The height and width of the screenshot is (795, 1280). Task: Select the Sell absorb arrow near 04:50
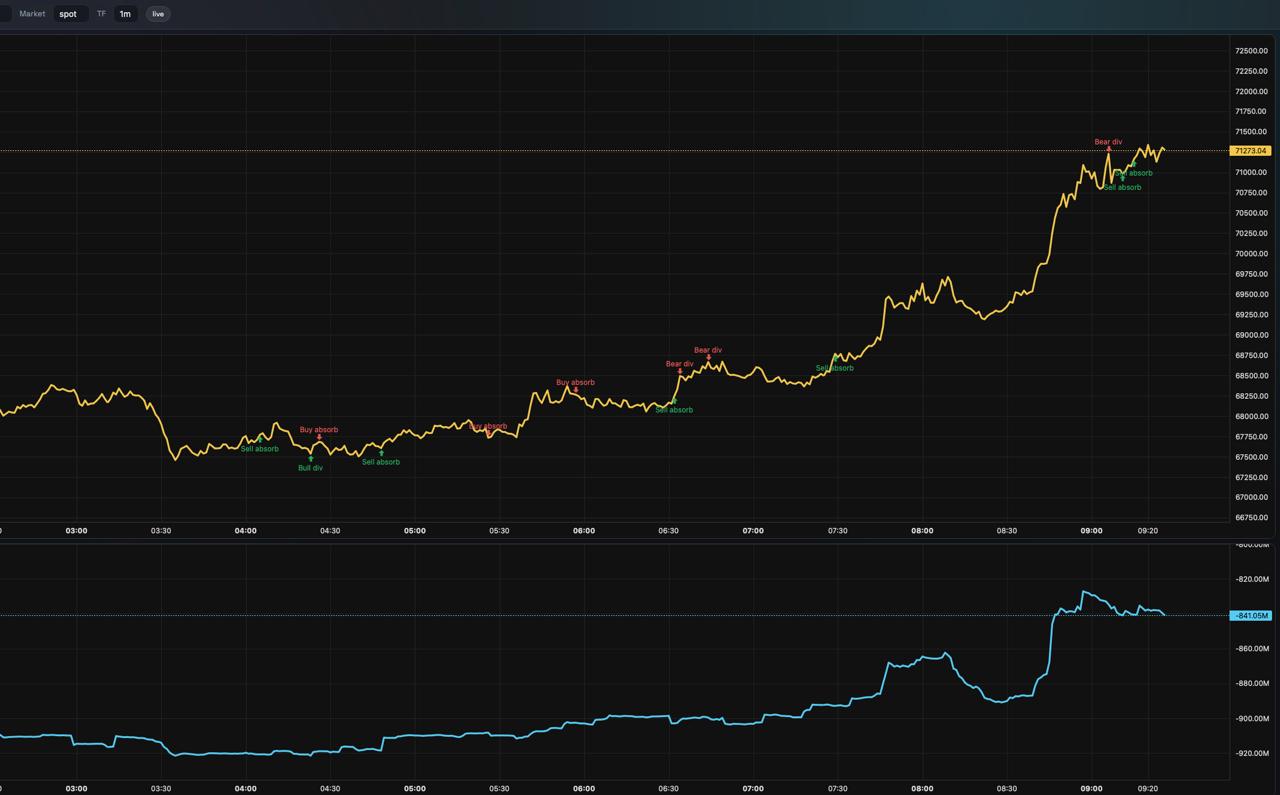pos(381,453)
